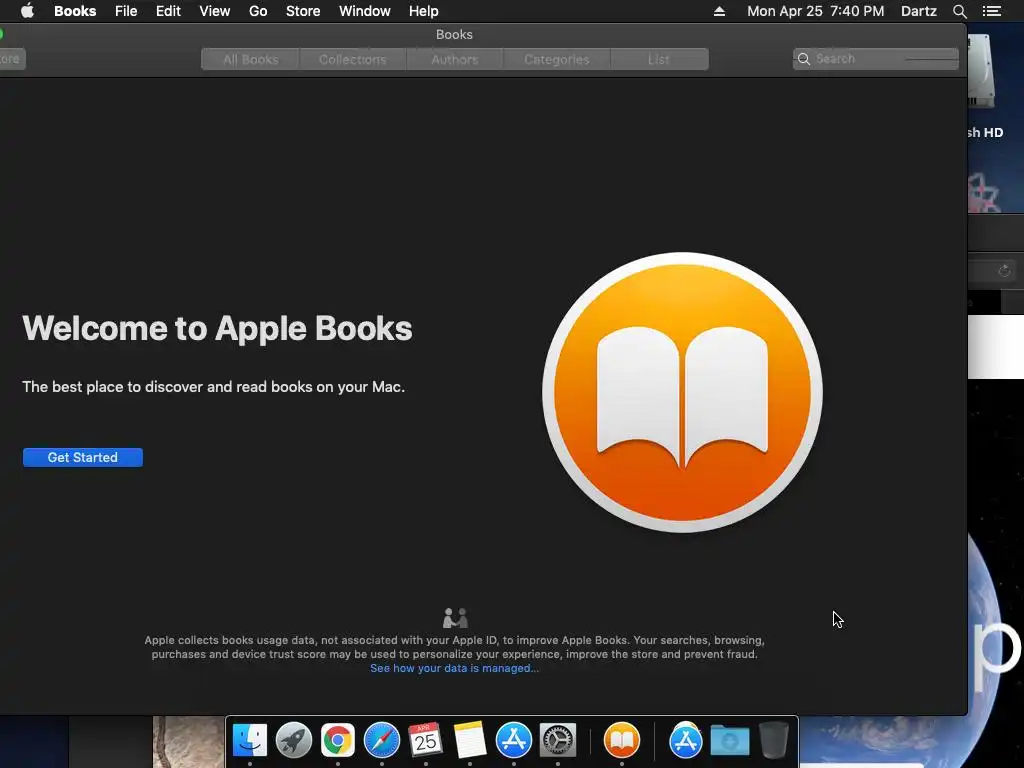Open the View menu
The width and height of the screenshot is (1024, 768).
[x=214, y=11]
